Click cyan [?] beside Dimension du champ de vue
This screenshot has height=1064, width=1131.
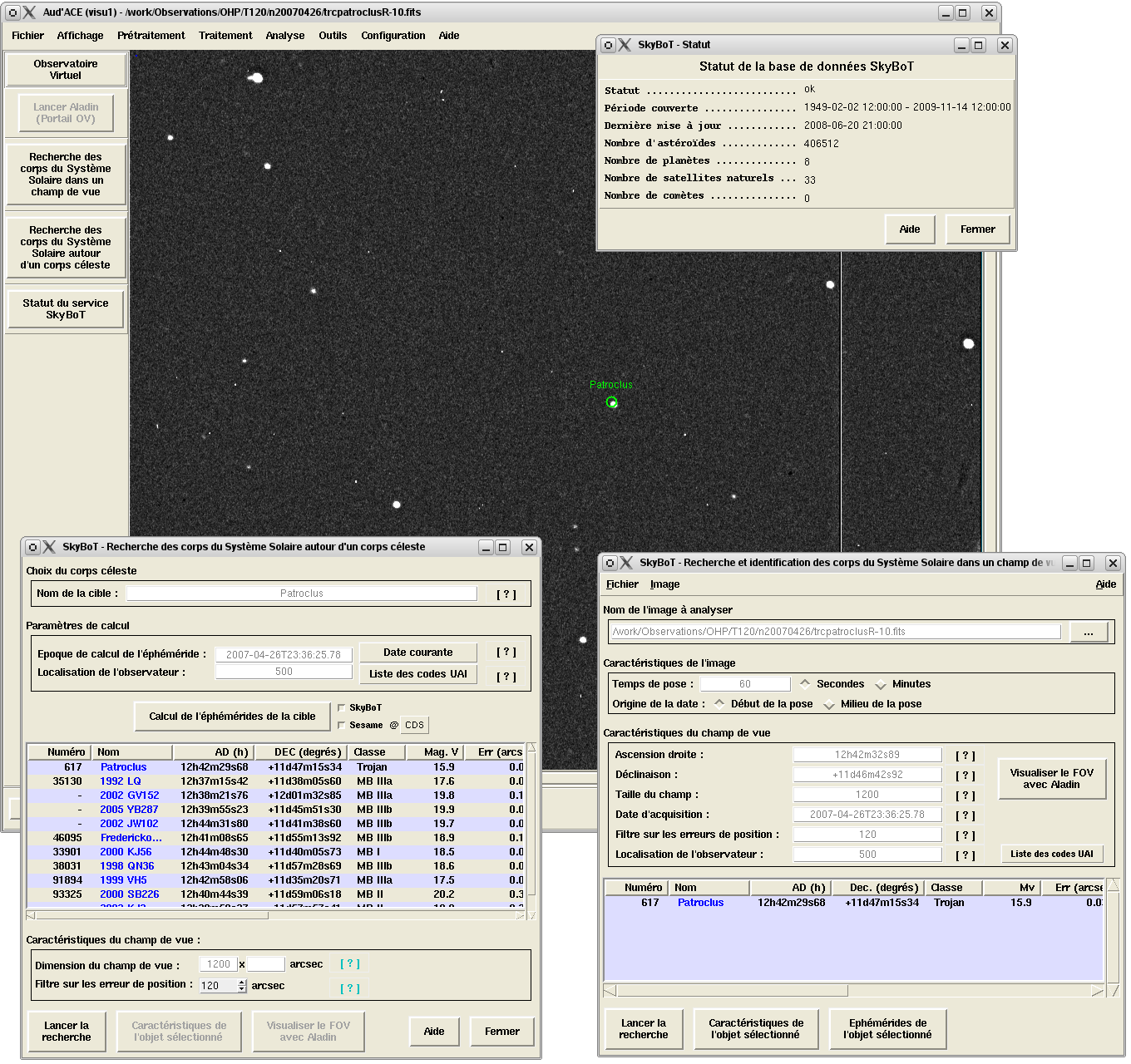350,964
